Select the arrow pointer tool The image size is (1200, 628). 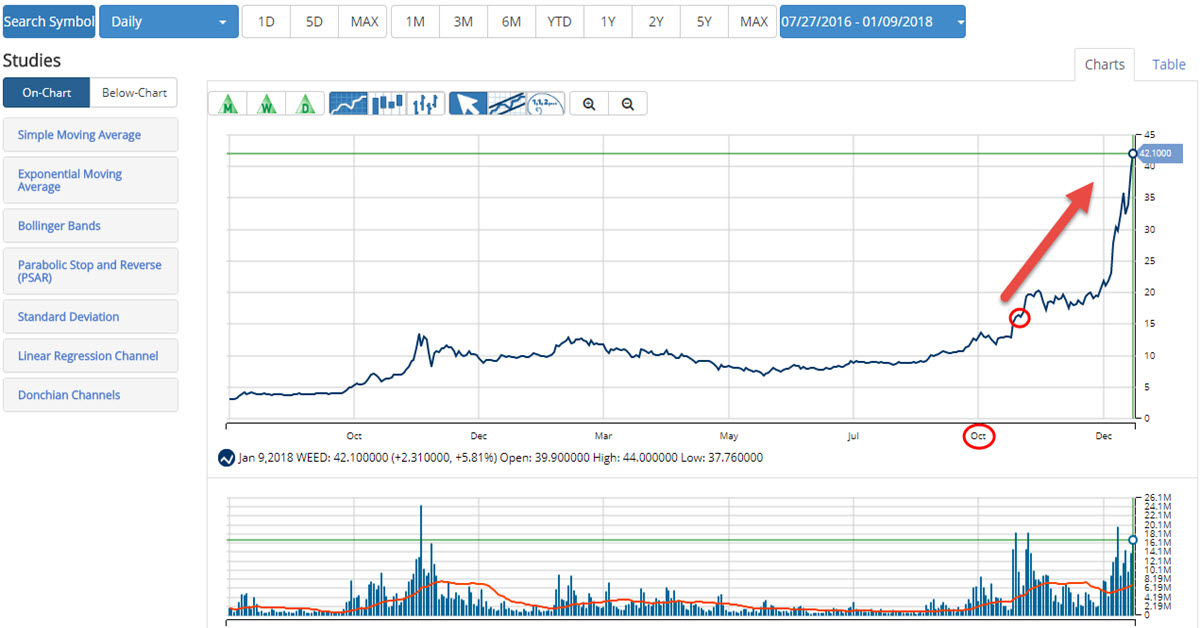pos(469,103)
